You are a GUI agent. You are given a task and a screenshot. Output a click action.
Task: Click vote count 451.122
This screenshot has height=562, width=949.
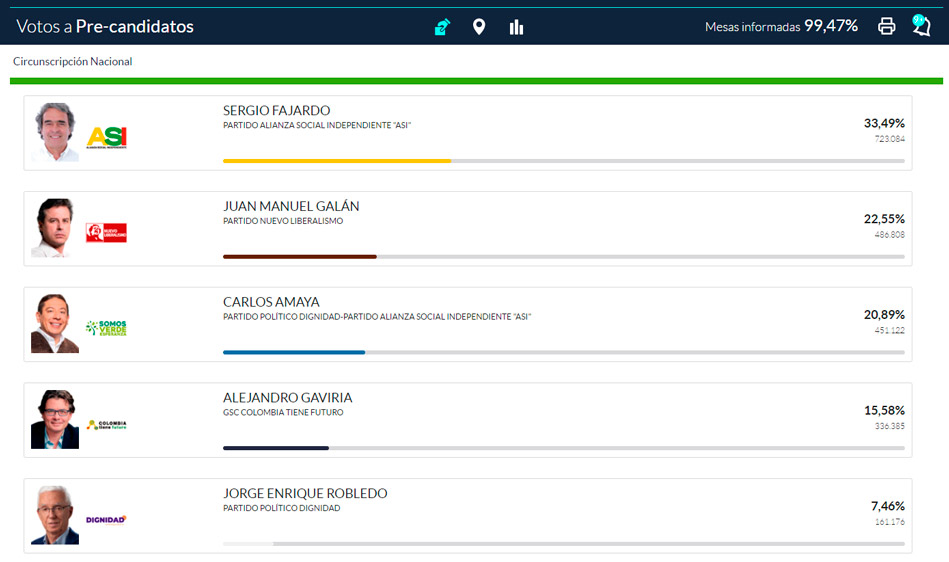tap(890, 330)
